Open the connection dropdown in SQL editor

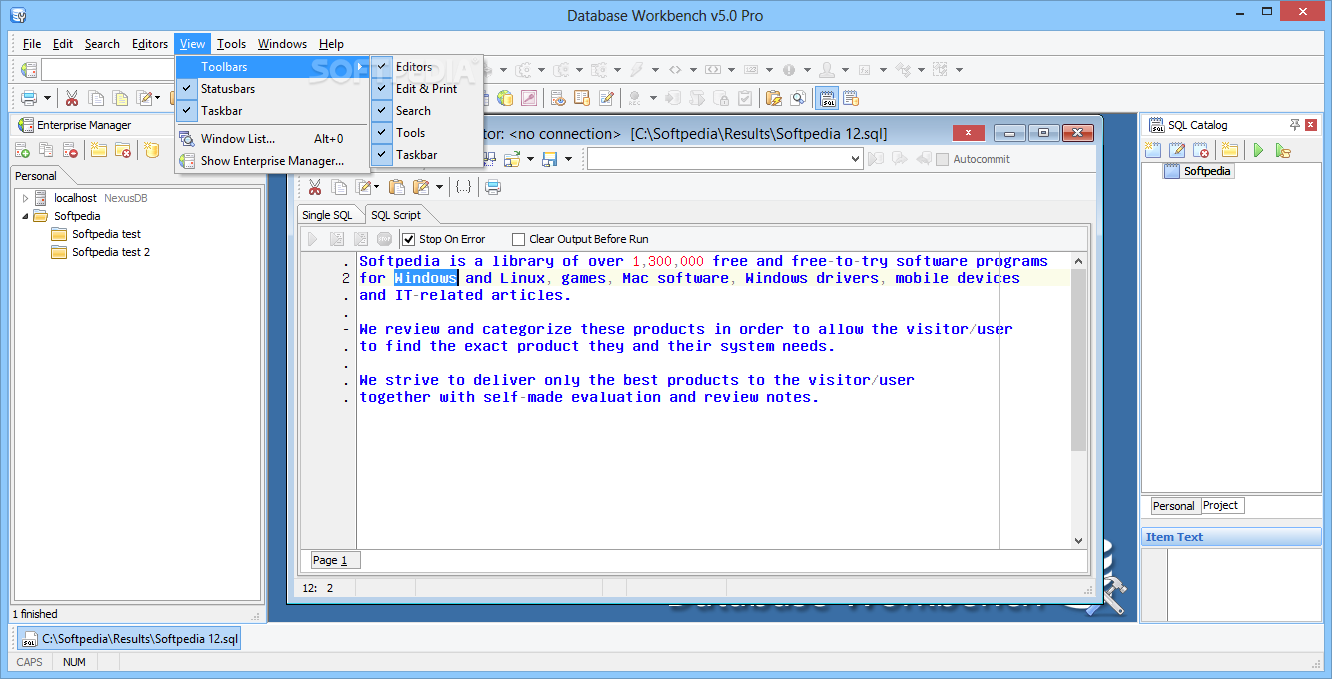pos(854,159)
